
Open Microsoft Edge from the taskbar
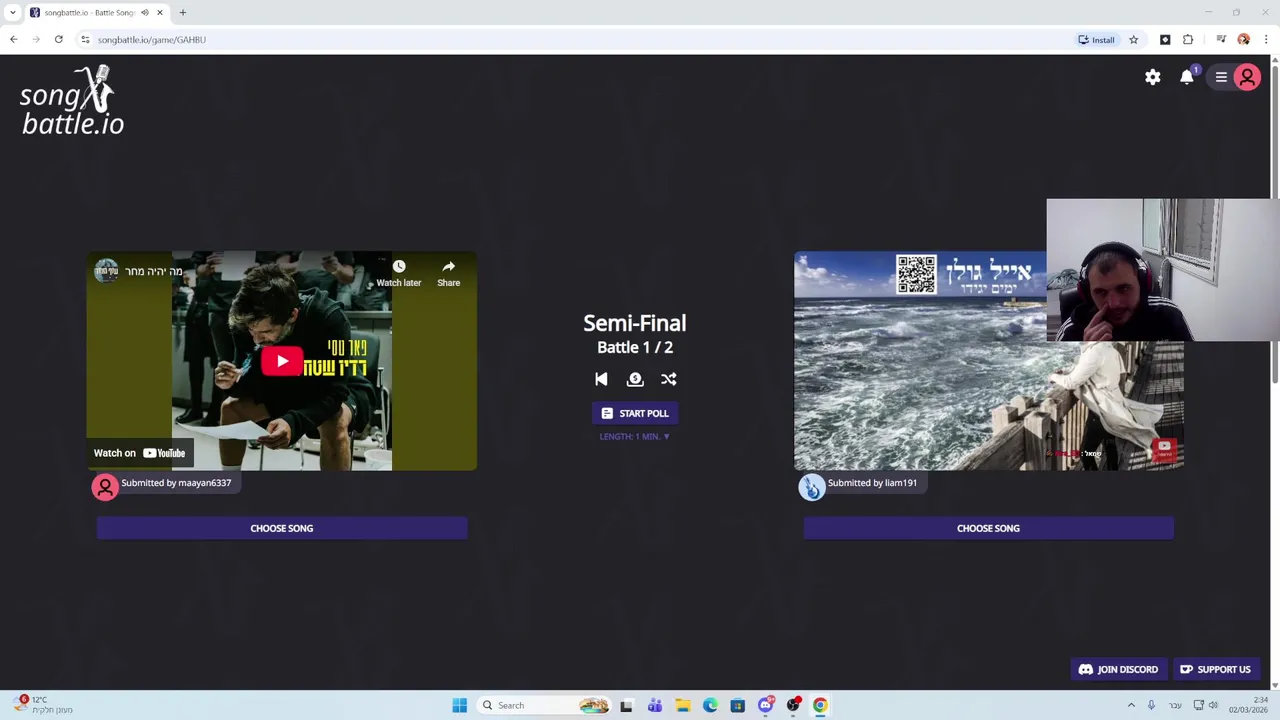tap(710, 705)
